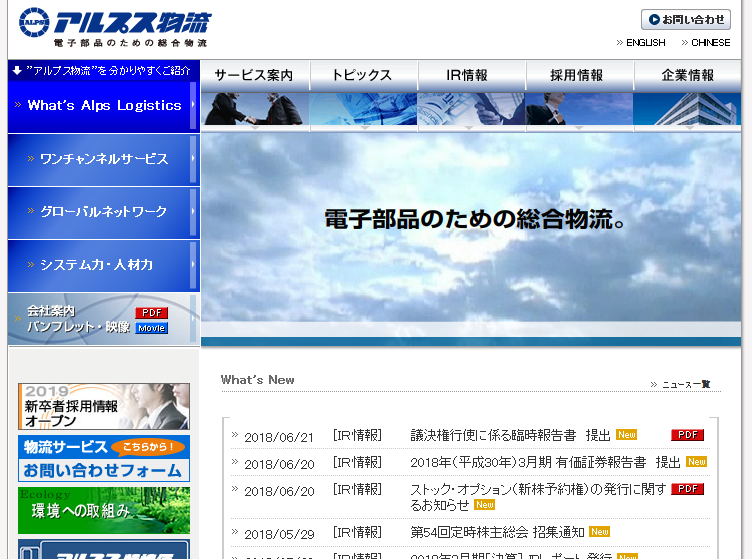Open the 2019 新卒者採用情報 banner
Screen dimensions: 752x559
point(104,406)
